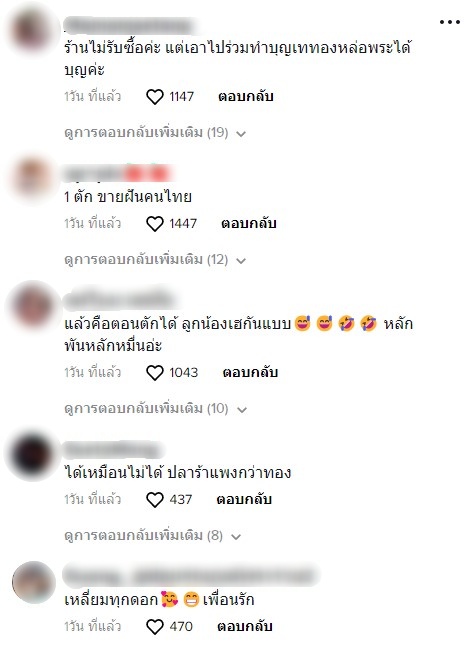The width and height of the screenshot is (465, 652).
Task: Like the comment with 1147 likes
Action: 155,97
